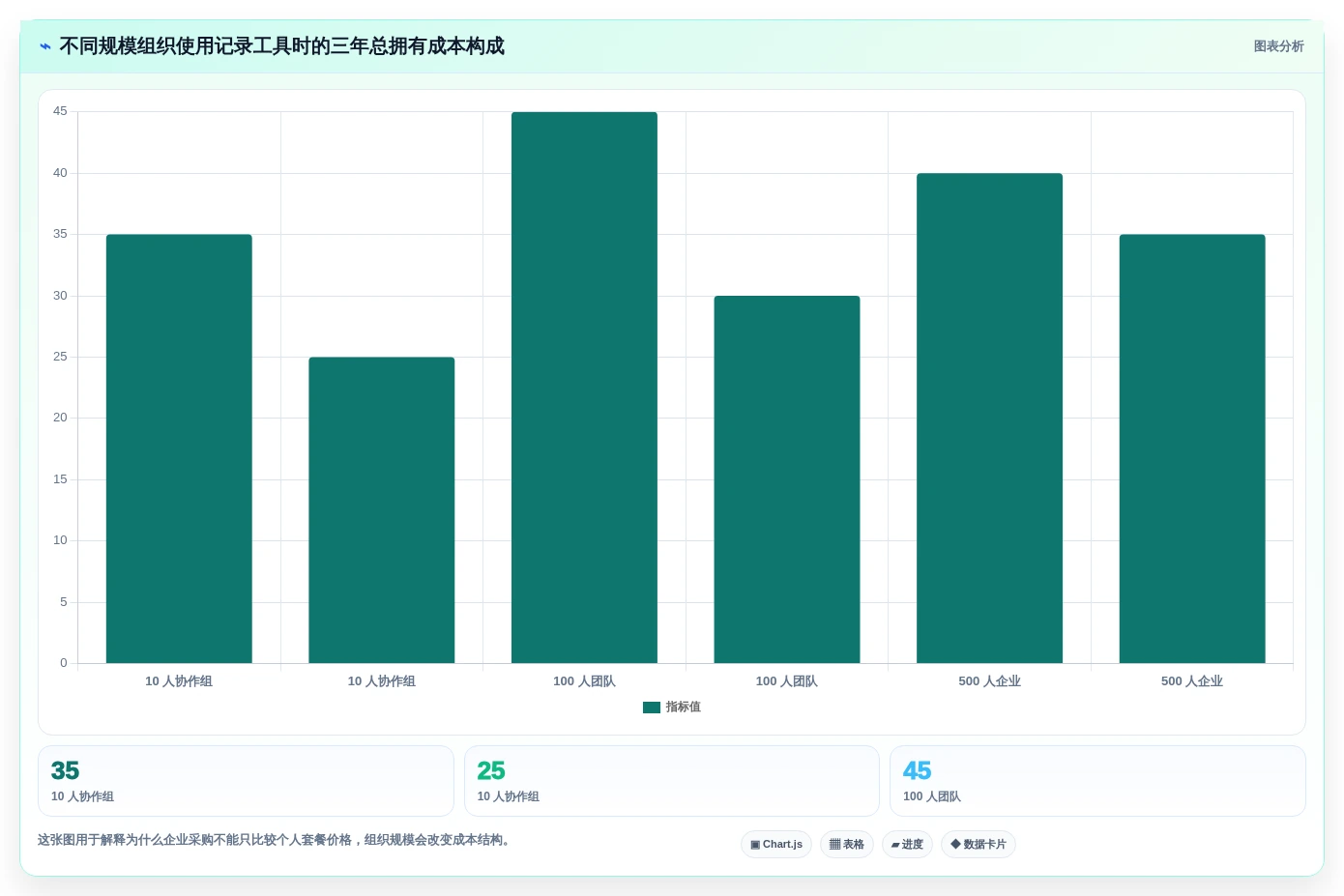The width and height of the screenshot is (1344, 896).
Task: Click the stat card showing 35
Action: click(246, 781)
